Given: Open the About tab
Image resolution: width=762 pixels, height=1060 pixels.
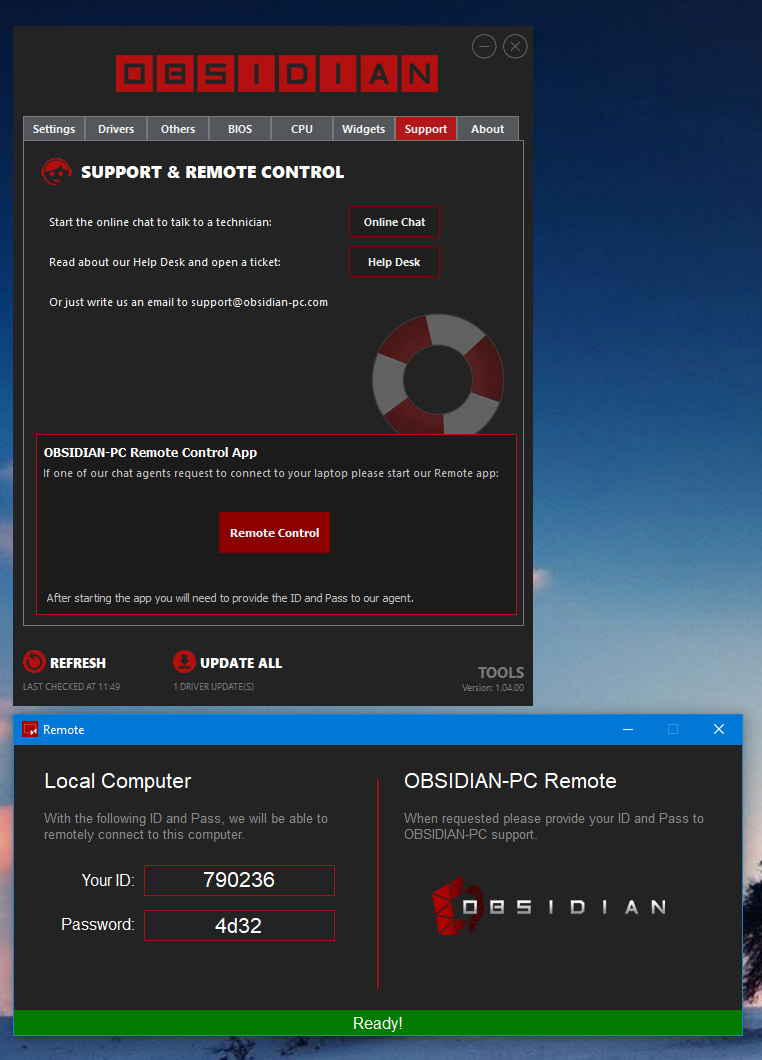Looking at the screenshot, I should pyautogui.click(x=487, y=128).
